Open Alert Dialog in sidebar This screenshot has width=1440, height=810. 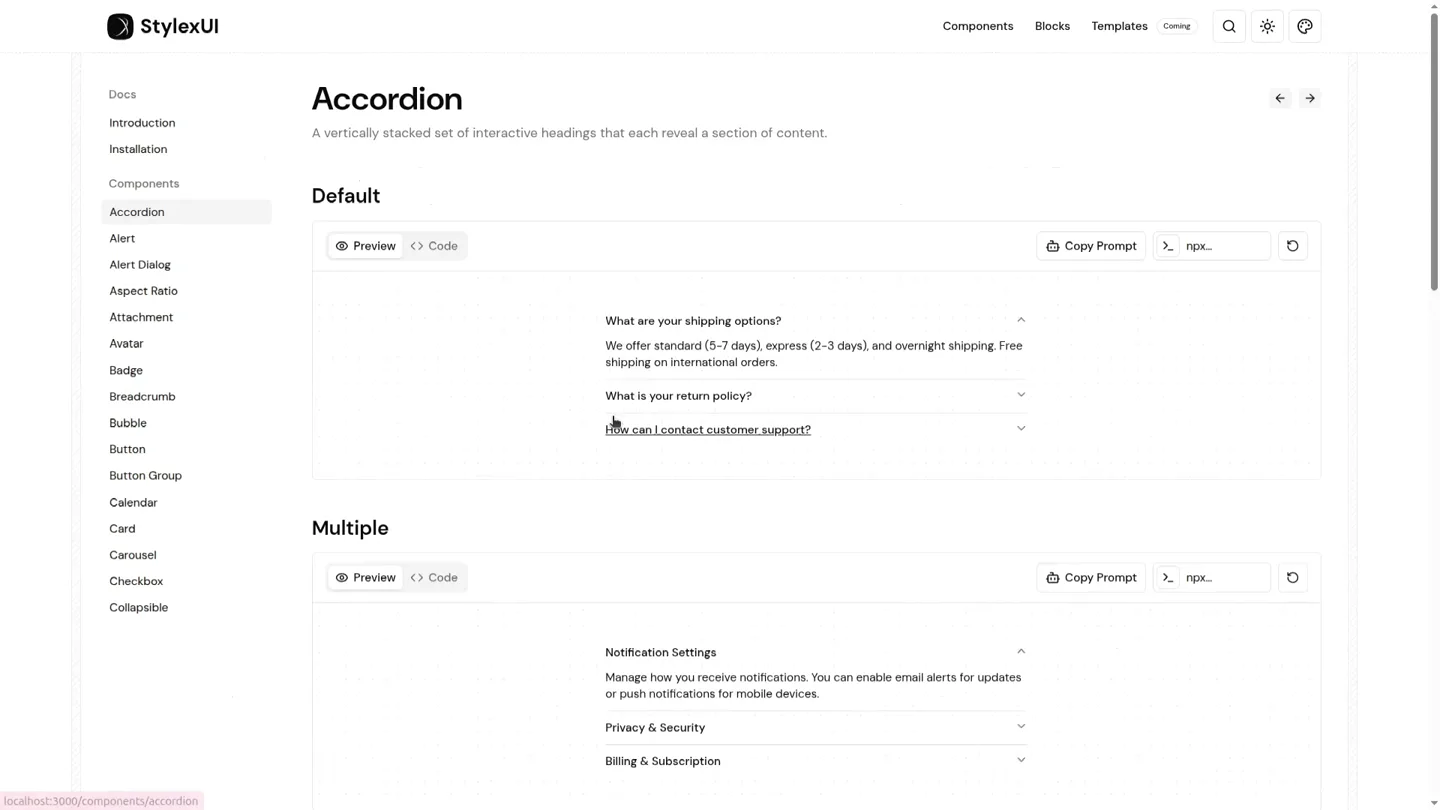coord(140,265)
